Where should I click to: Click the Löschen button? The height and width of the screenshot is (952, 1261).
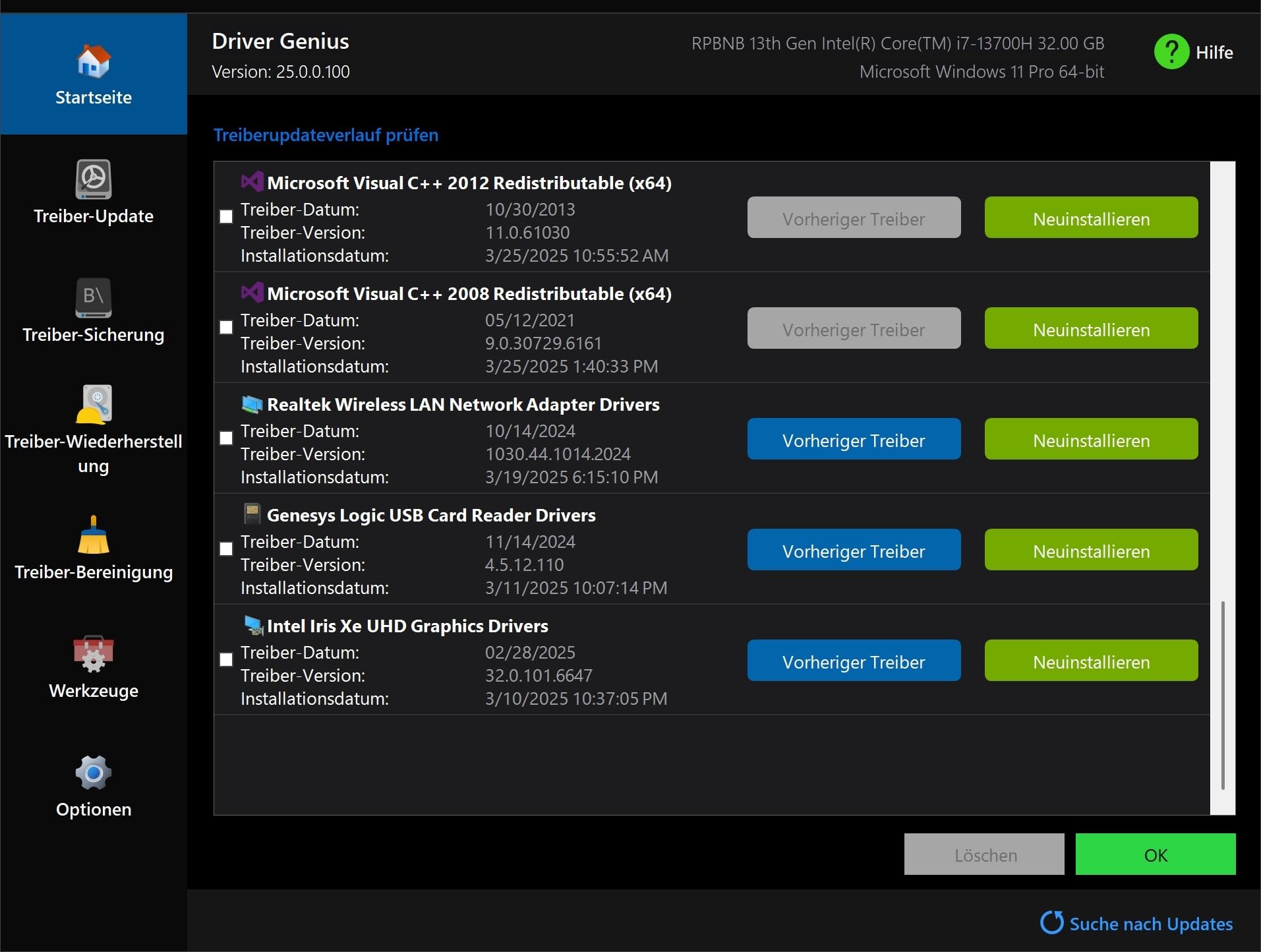coord(984,854)
